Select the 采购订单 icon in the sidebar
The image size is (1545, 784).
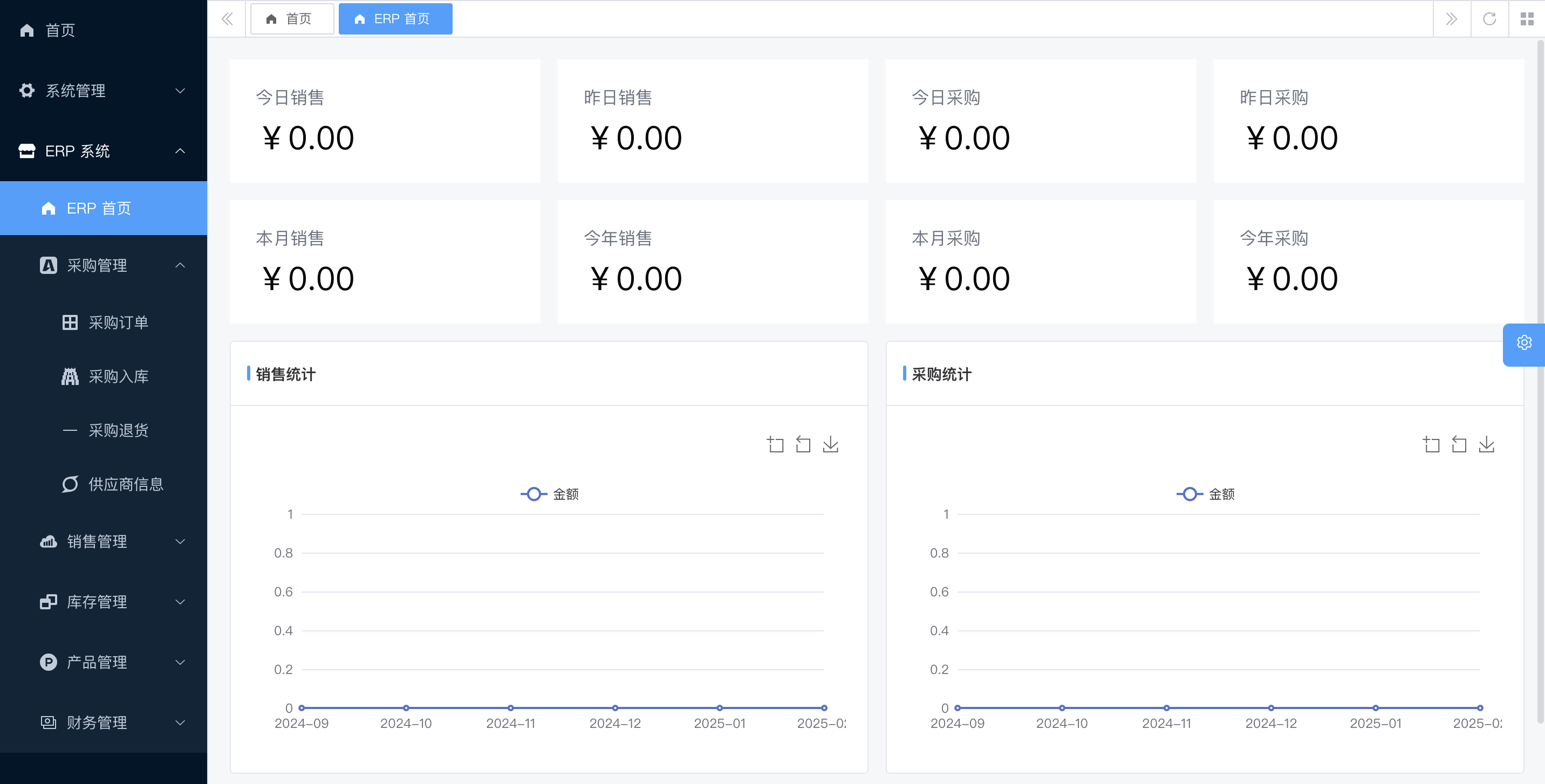(71, 322)
